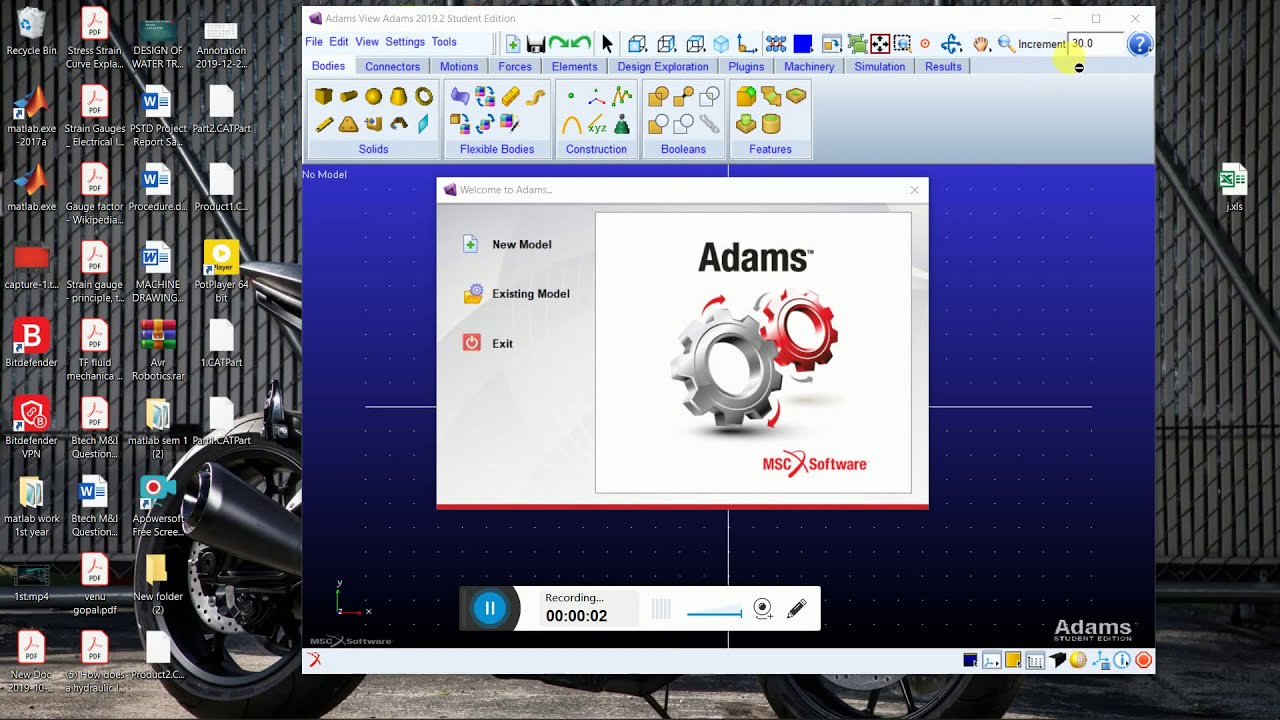Viewport: 1280px width, 720px height.
Task: Switch to the Design Exploration tab
Action: coord(662,66)
